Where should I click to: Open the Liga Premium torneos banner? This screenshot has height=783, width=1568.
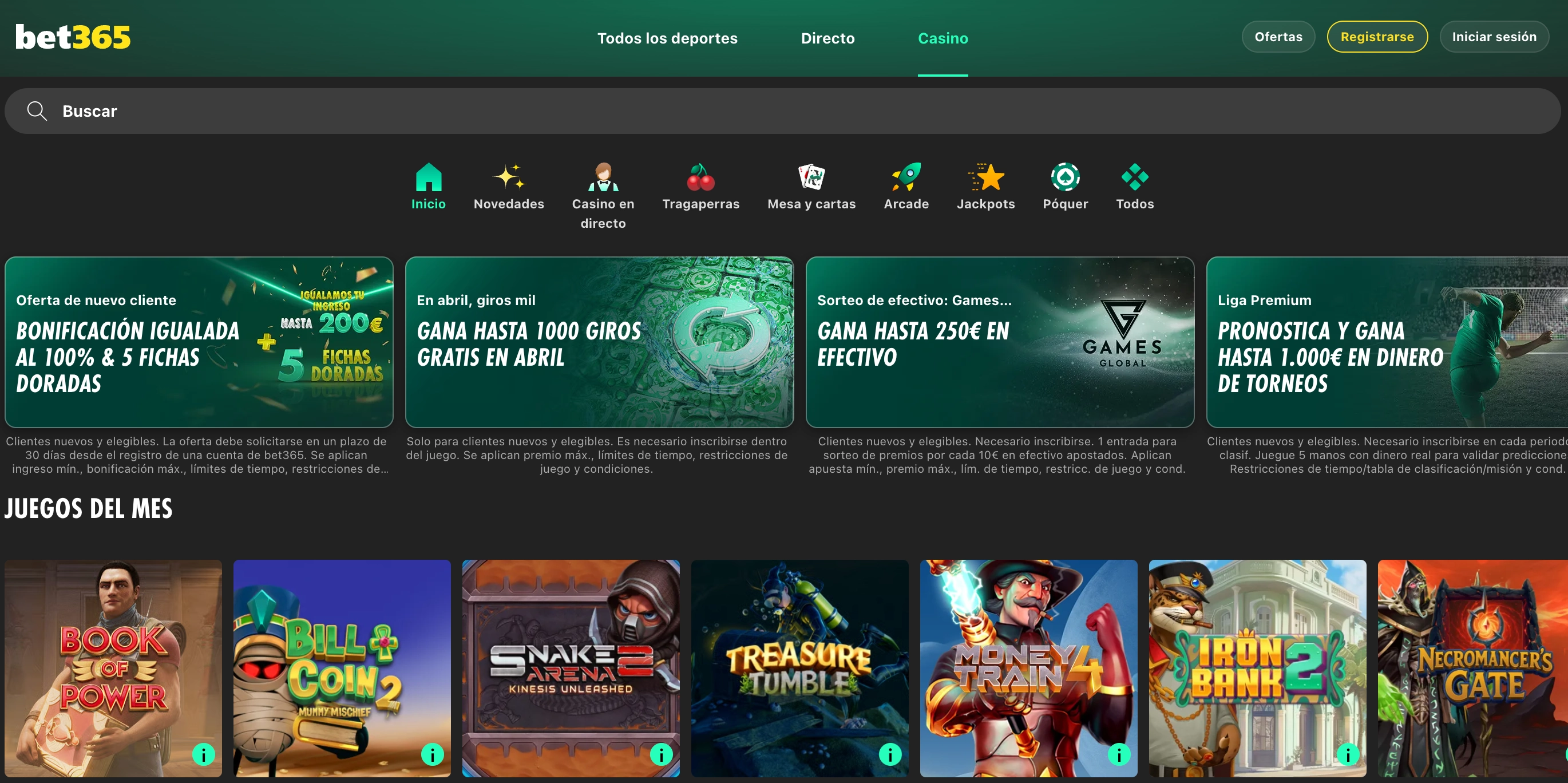click(1387, 342)
